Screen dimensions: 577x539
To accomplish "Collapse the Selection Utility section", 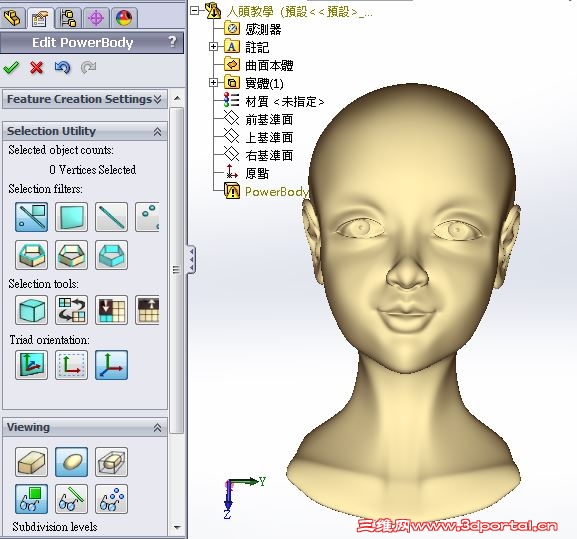I will pos(157,131).
